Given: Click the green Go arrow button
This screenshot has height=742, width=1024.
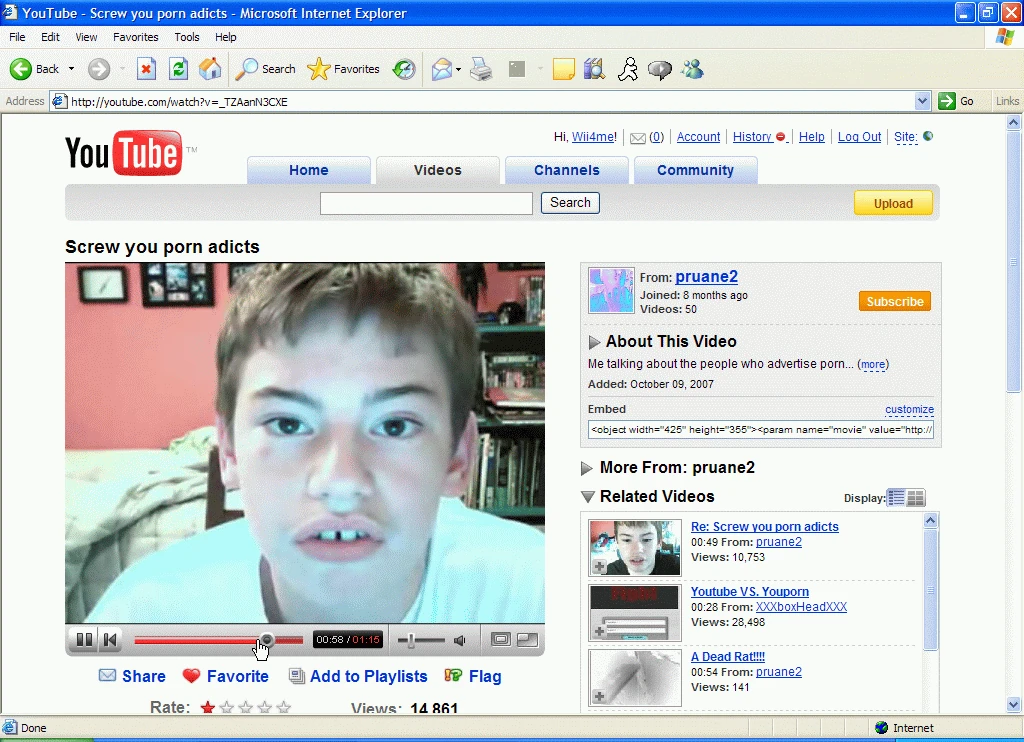Looking at the screenshot, I should [x=946, y=101].
